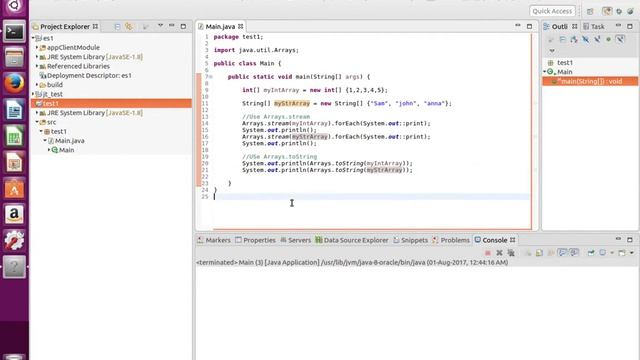Click the Display Selected Console icon
This screenshot has width=640, height=360.
[602, 253]
